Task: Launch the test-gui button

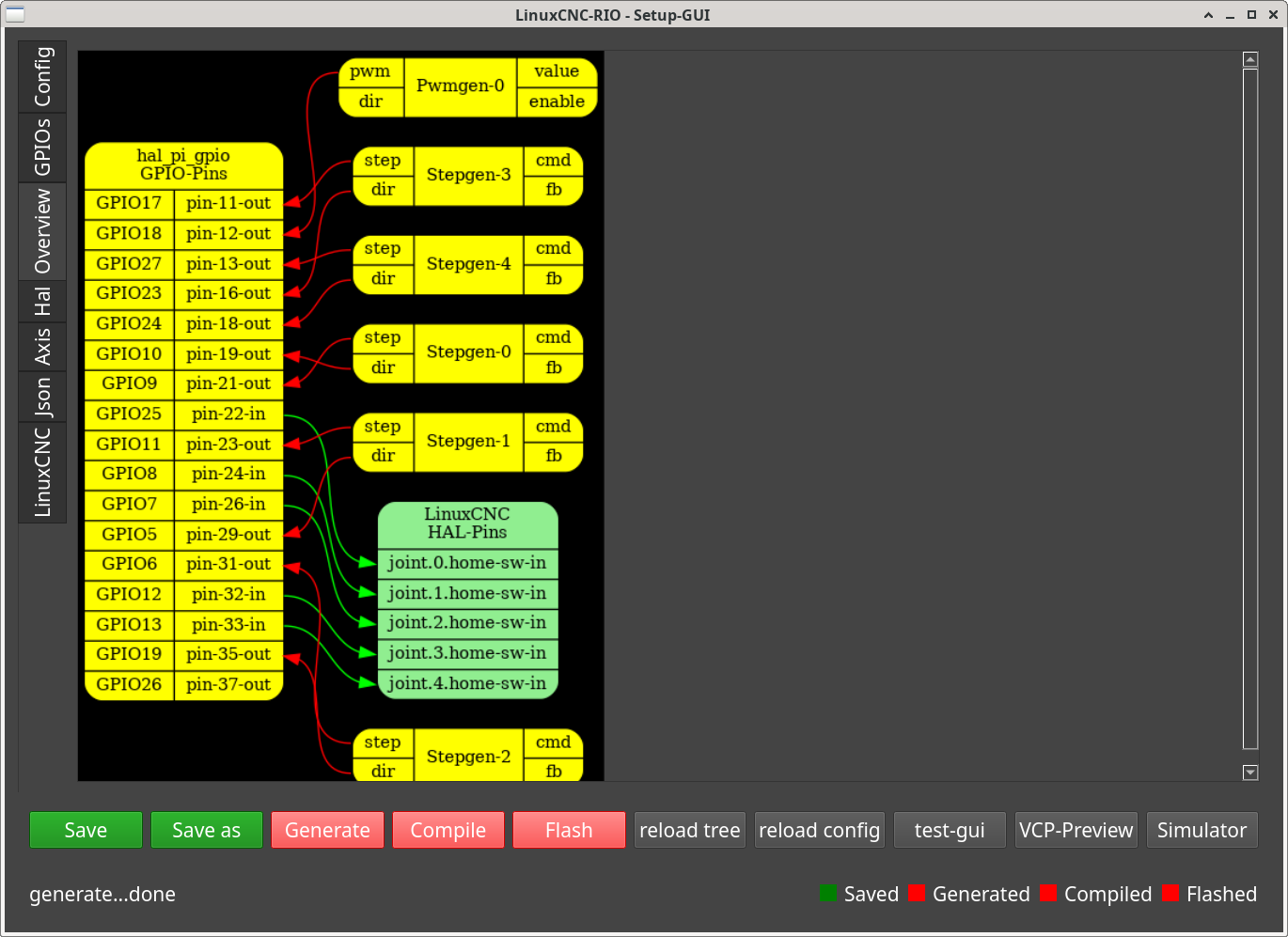Action: click(950, 830)
